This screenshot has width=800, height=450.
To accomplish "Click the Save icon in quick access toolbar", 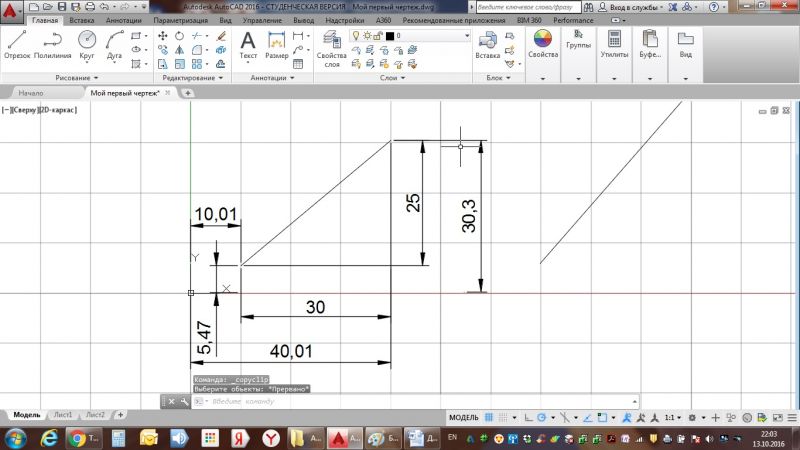I will (62, 7).
